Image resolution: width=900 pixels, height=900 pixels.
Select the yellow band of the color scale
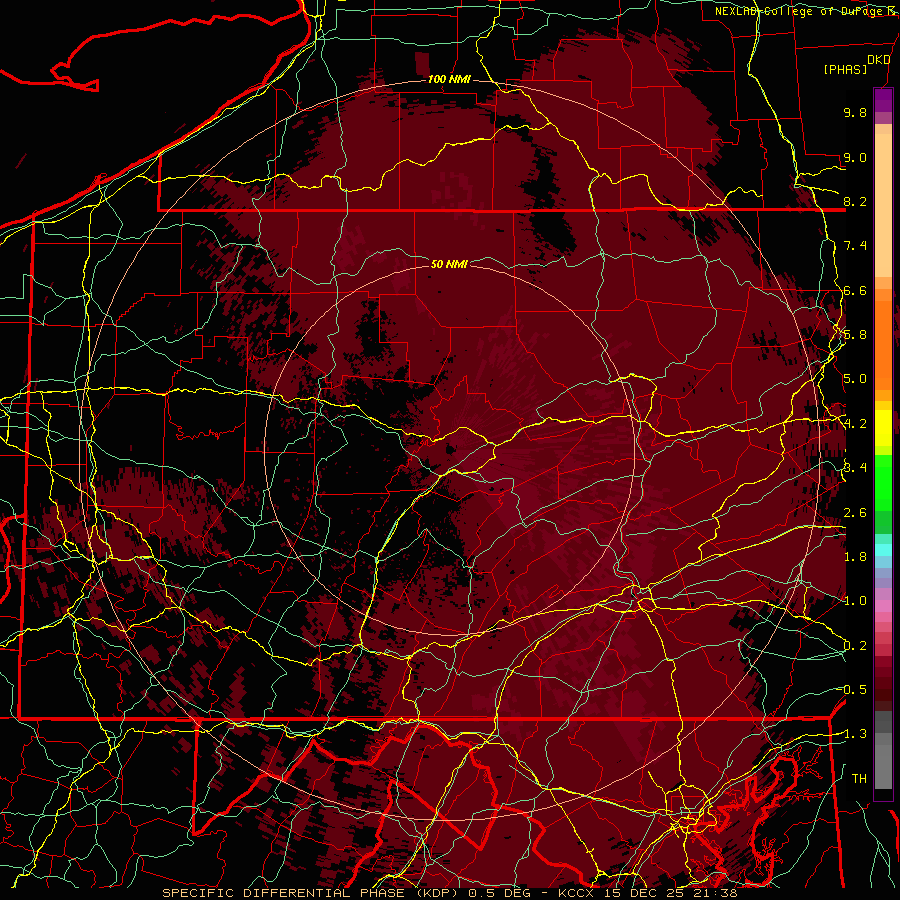click(883, 428)
